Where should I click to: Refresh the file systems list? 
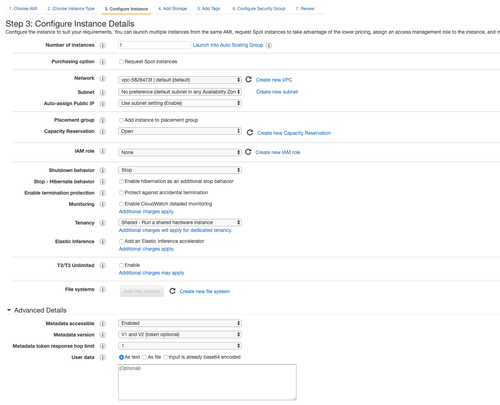(x=172, y=291)
